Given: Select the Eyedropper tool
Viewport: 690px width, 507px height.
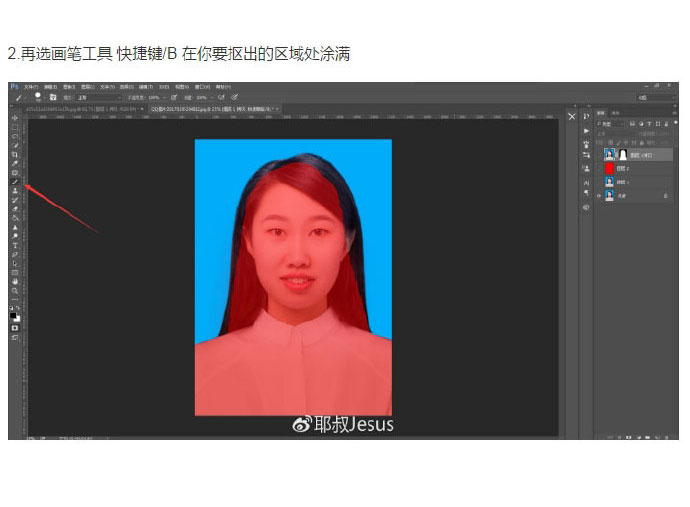Looking at the screenshot, I should click(x=15, y=163).
